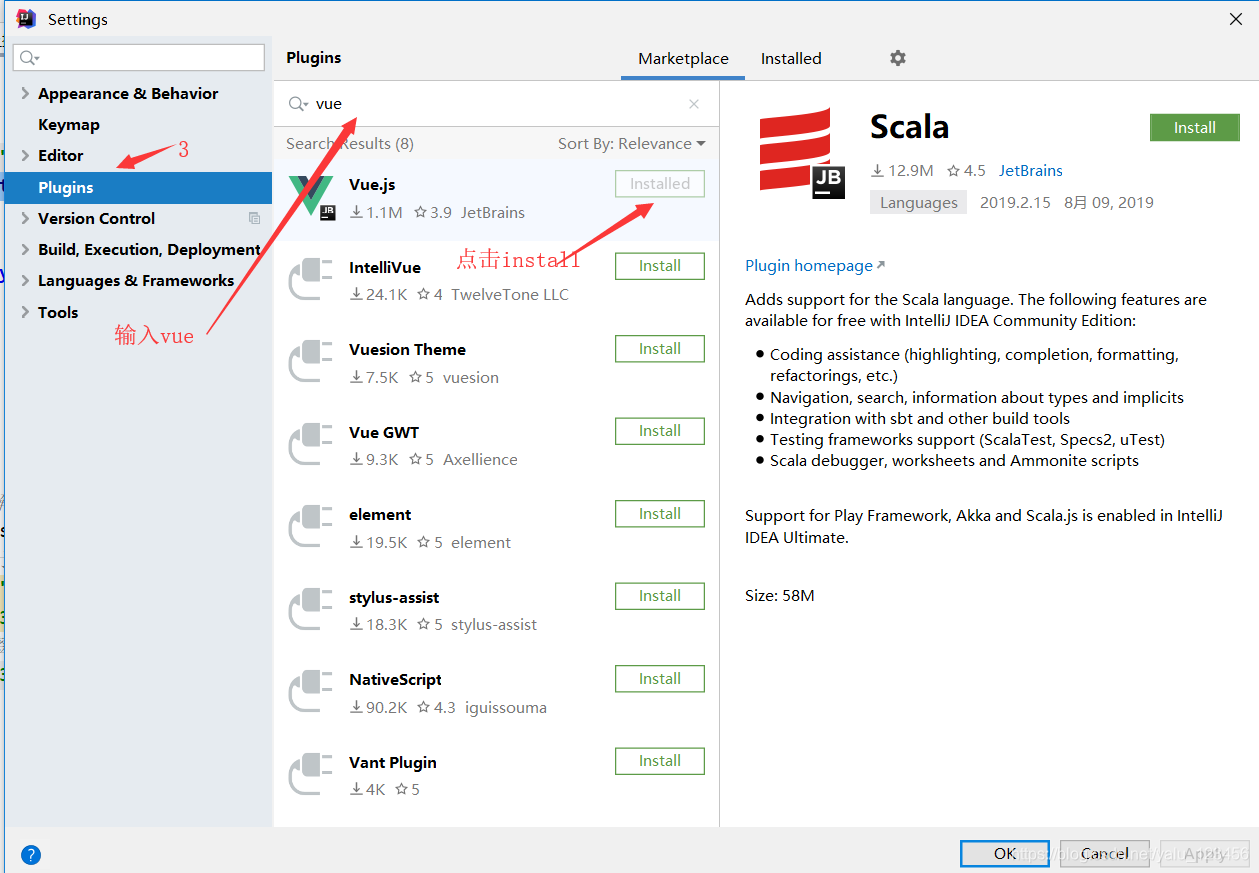The width and height of the screenshot is (1259, 873).
Task: Click the Cancel button
Action: (1105, 853)
